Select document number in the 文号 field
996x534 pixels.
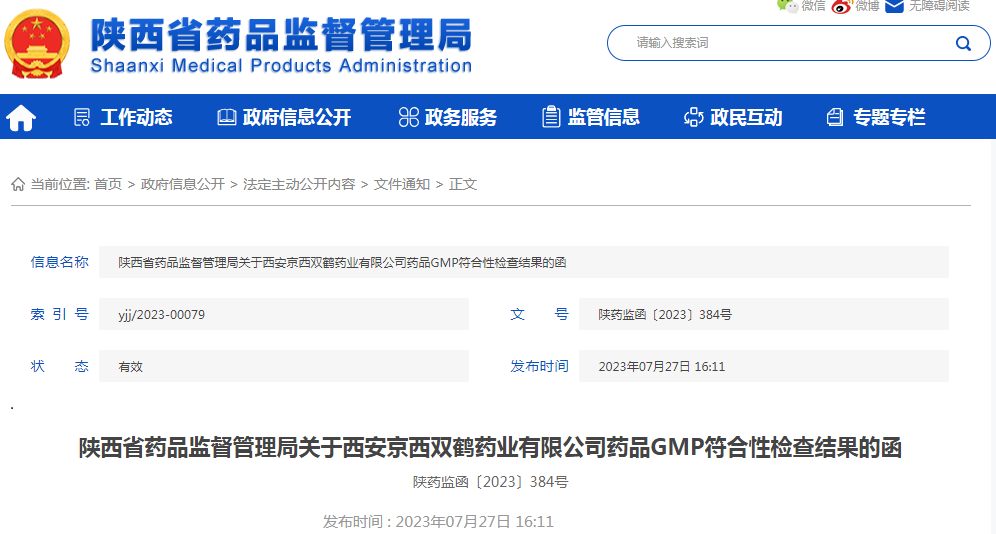pyautogui.click(x=665, y=314)
